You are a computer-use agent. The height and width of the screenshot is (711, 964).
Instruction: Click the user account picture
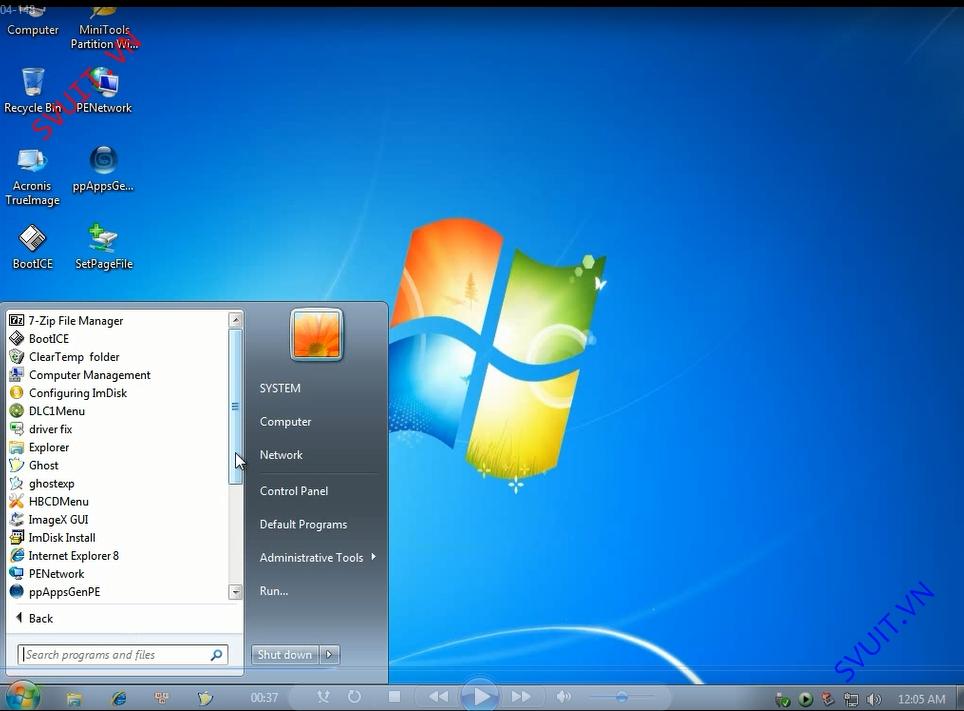[x=317, y=335]
